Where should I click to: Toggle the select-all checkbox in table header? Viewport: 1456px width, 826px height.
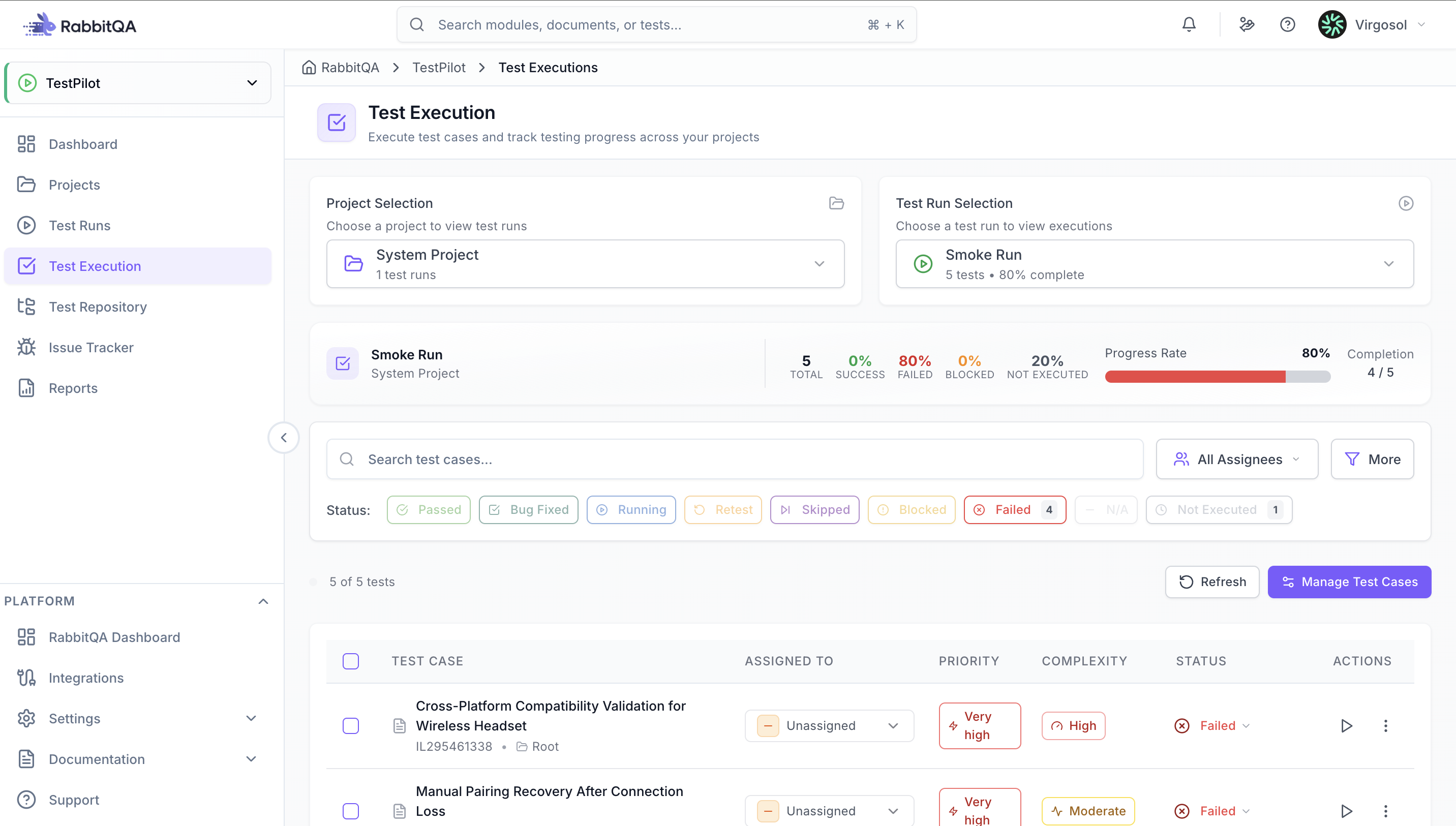coord(351,661)
